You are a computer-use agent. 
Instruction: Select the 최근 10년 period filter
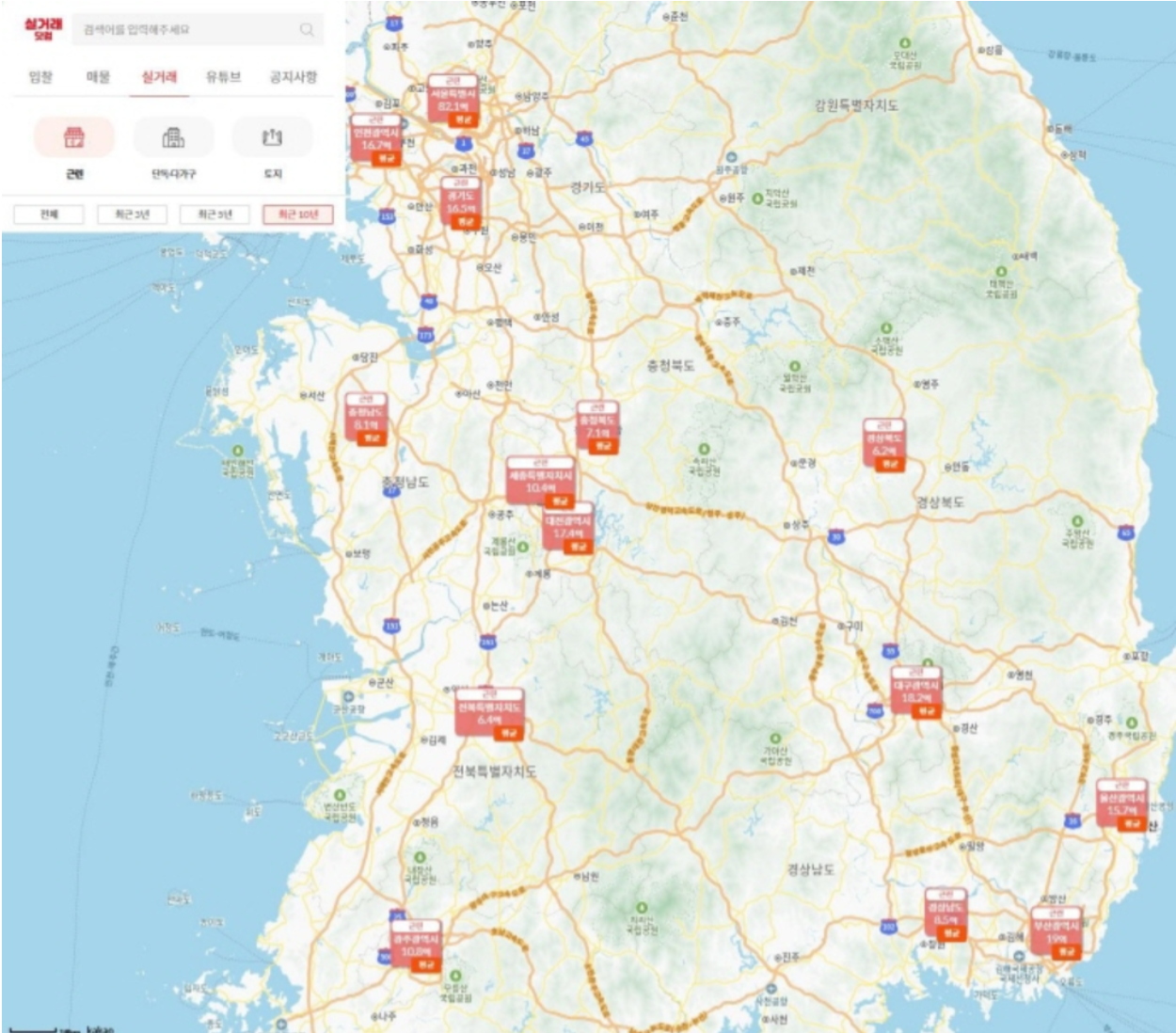297,215
